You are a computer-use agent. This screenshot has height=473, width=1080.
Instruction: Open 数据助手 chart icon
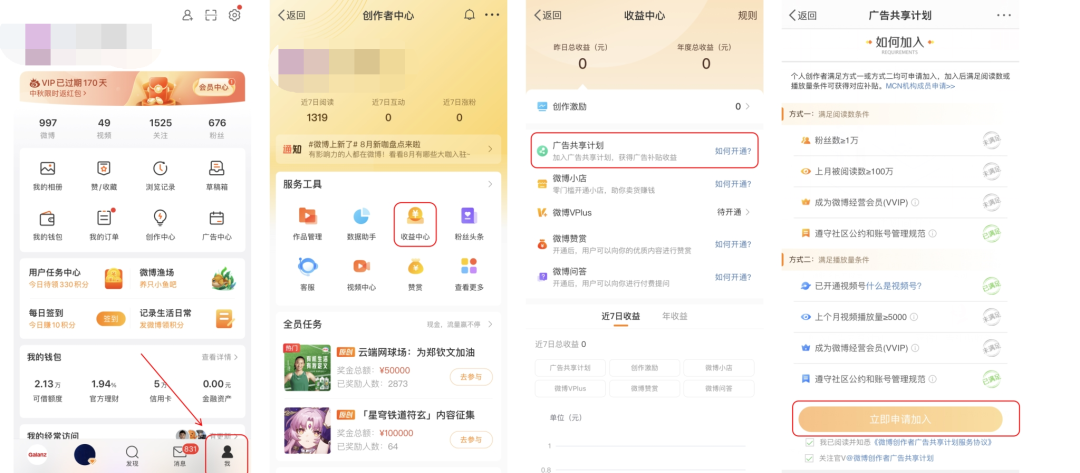pos(361,216)
